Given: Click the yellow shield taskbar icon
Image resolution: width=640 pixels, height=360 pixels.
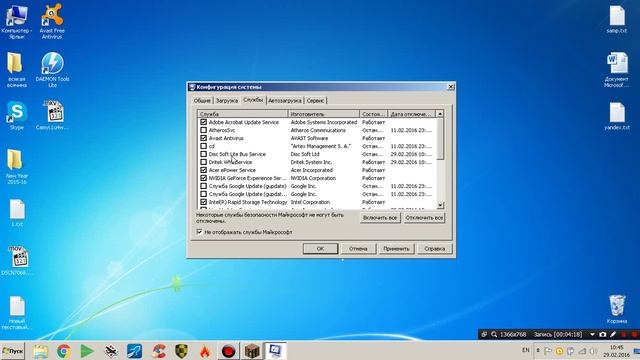Looking at the screenshot, I should pos(181,351).
